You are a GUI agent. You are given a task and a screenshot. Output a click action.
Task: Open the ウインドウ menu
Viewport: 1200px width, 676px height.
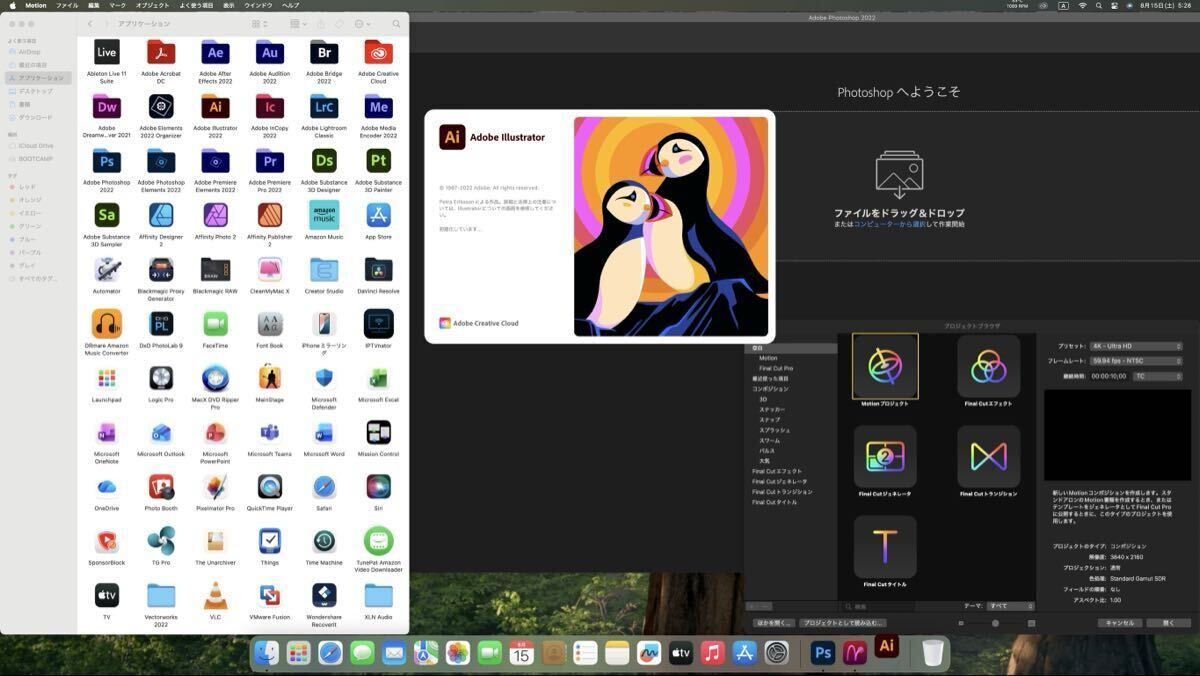coord(258,5)
